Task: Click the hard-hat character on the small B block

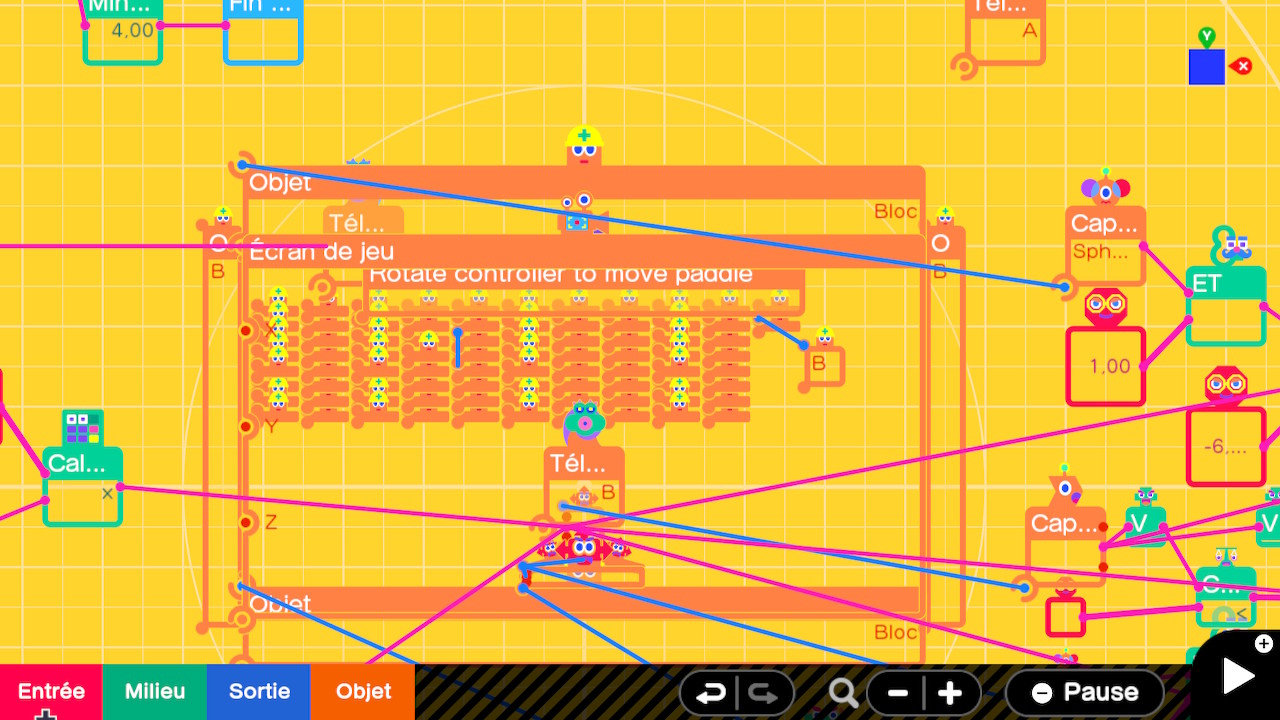Action: click(824, 336)
